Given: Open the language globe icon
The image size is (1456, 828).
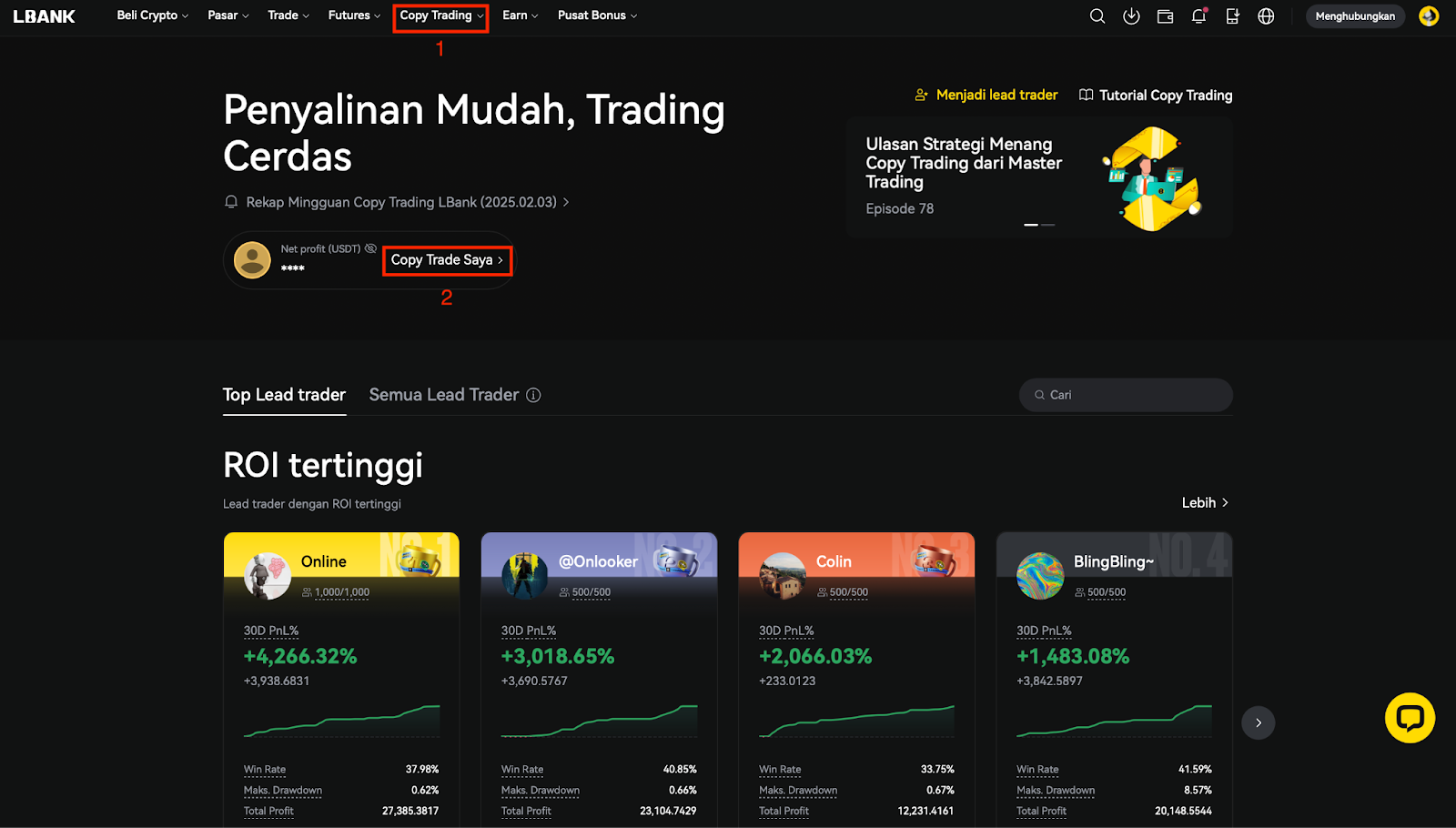Looking at the screenshot, I should coord(1266,16).
